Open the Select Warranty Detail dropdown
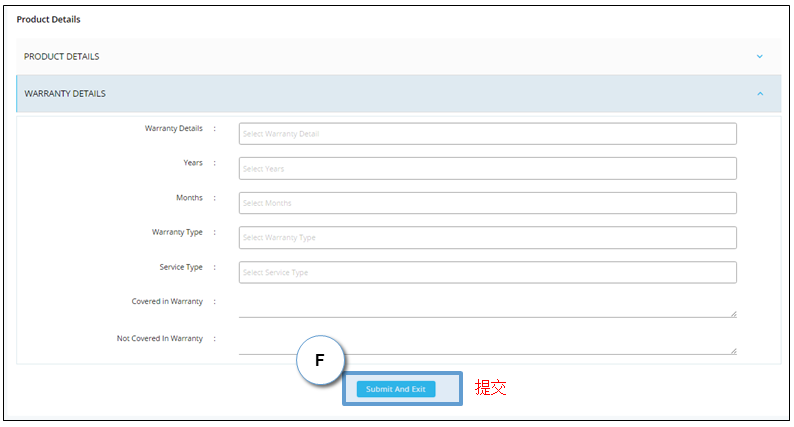Screen dimensions: 794x427 [x=488, y=134]
